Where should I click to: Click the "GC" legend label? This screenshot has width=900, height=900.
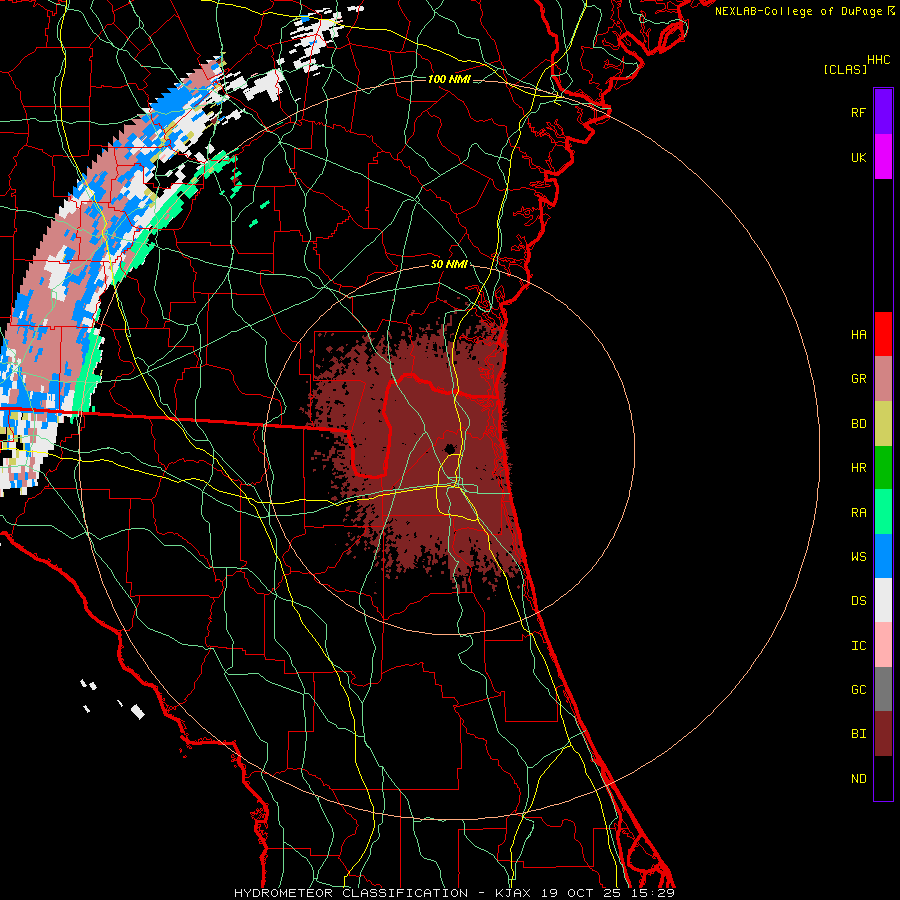pos(858,690)
